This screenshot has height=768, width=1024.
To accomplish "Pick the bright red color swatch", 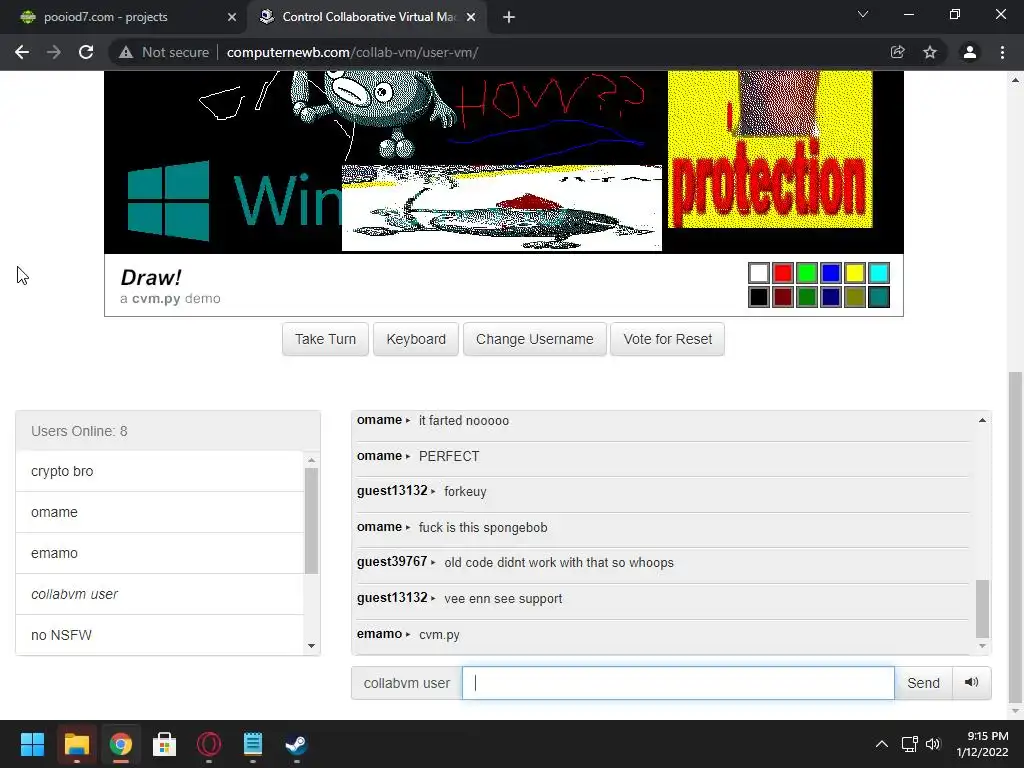I will (782, 273).
